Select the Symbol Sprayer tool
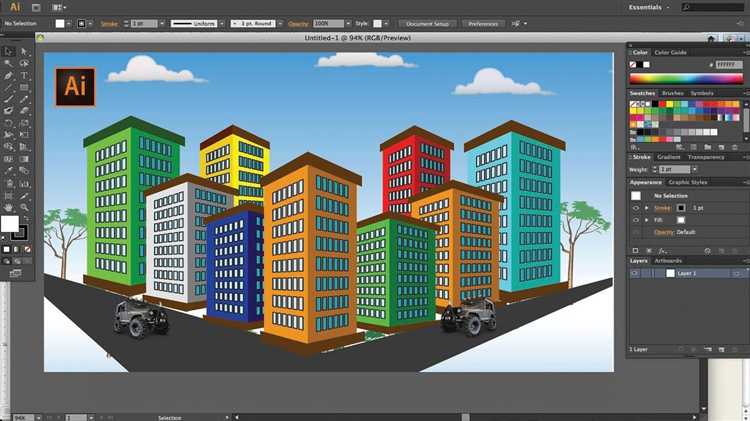This screenshot has height=421, width=750. [x=9, y=183]
